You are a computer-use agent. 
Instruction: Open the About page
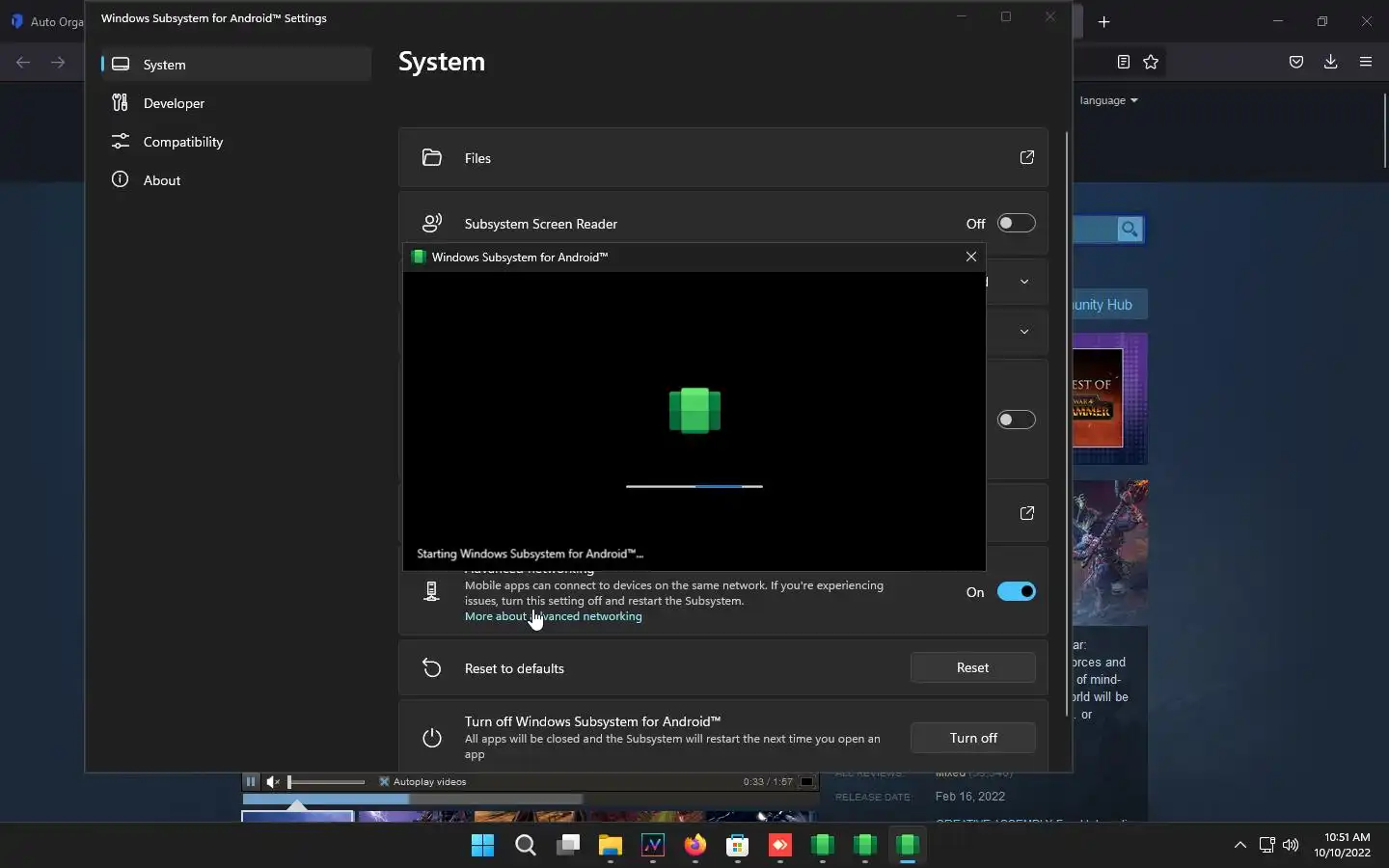pyautogui.click(x=236, y=180)
